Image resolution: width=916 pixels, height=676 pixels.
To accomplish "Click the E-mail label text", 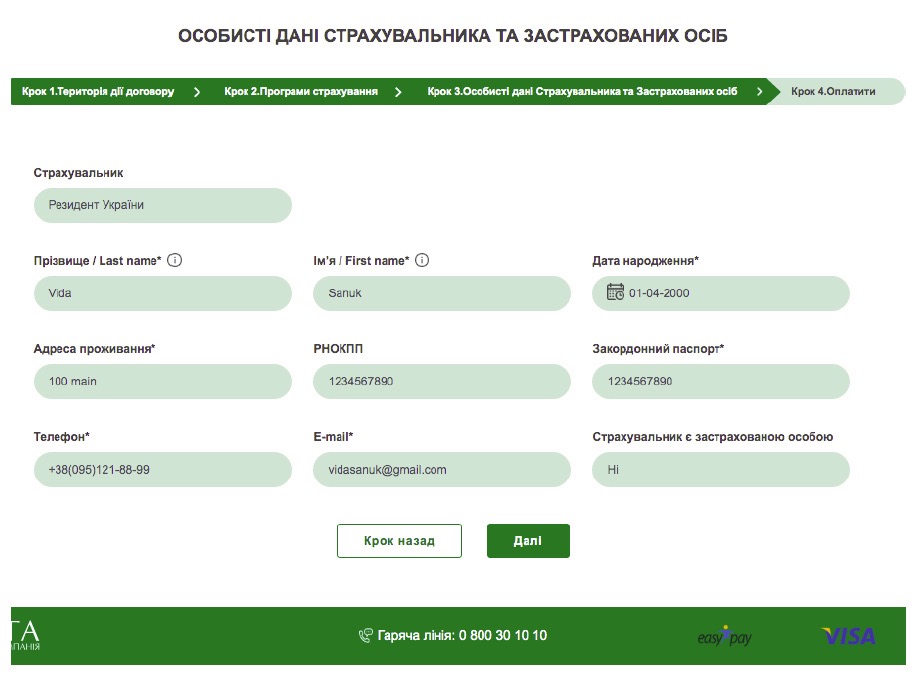I will [334, 436].
